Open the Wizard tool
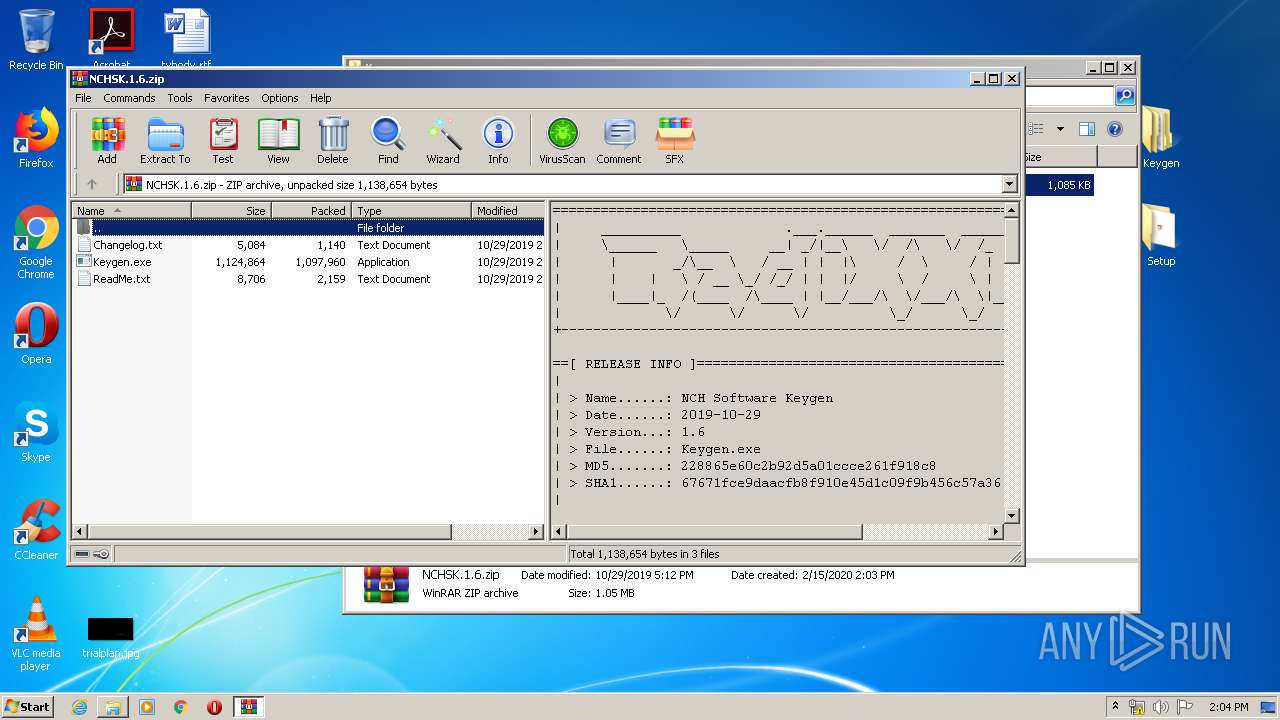 [x=443, y=141]
